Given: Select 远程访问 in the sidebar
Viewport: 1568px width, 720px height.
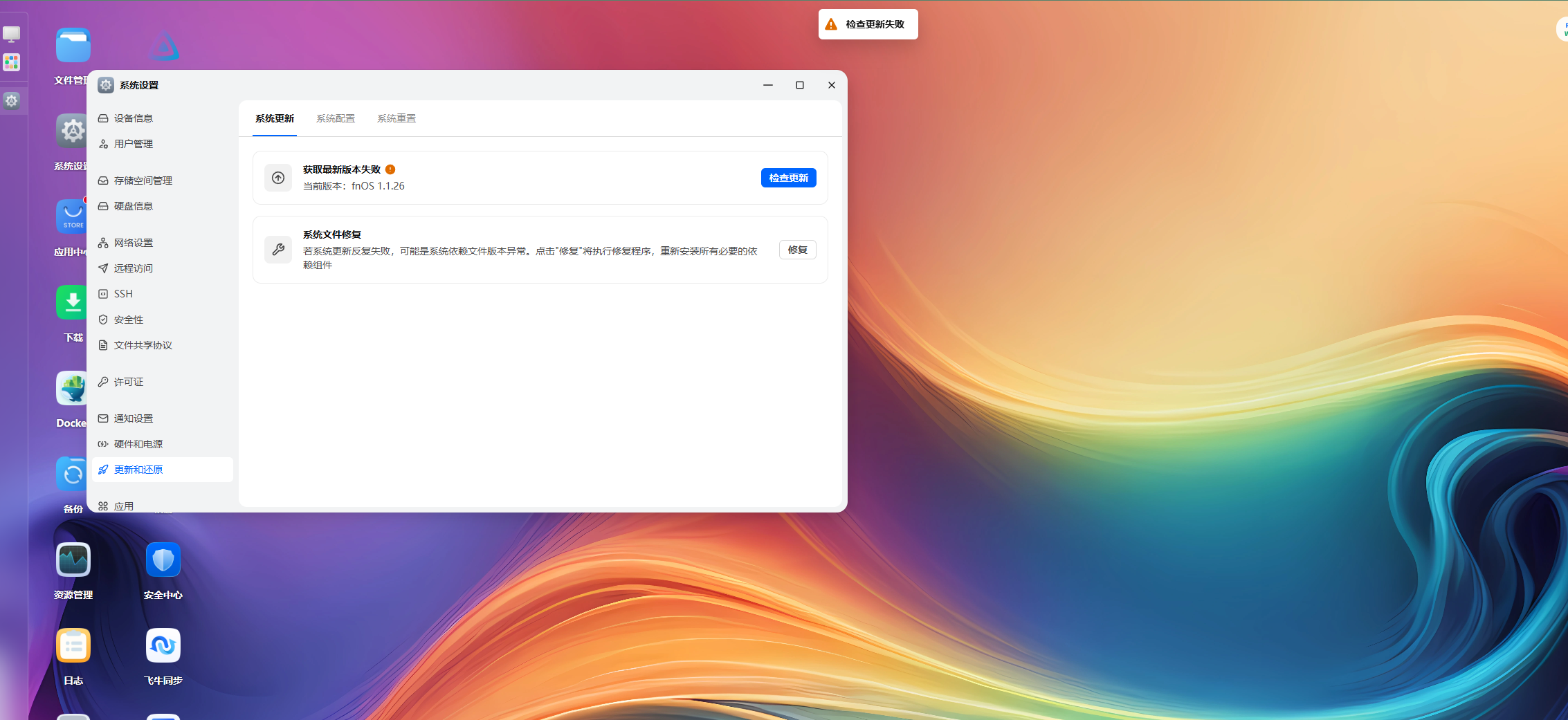Looking at the screenshot, I should click(x=163, y=268).
